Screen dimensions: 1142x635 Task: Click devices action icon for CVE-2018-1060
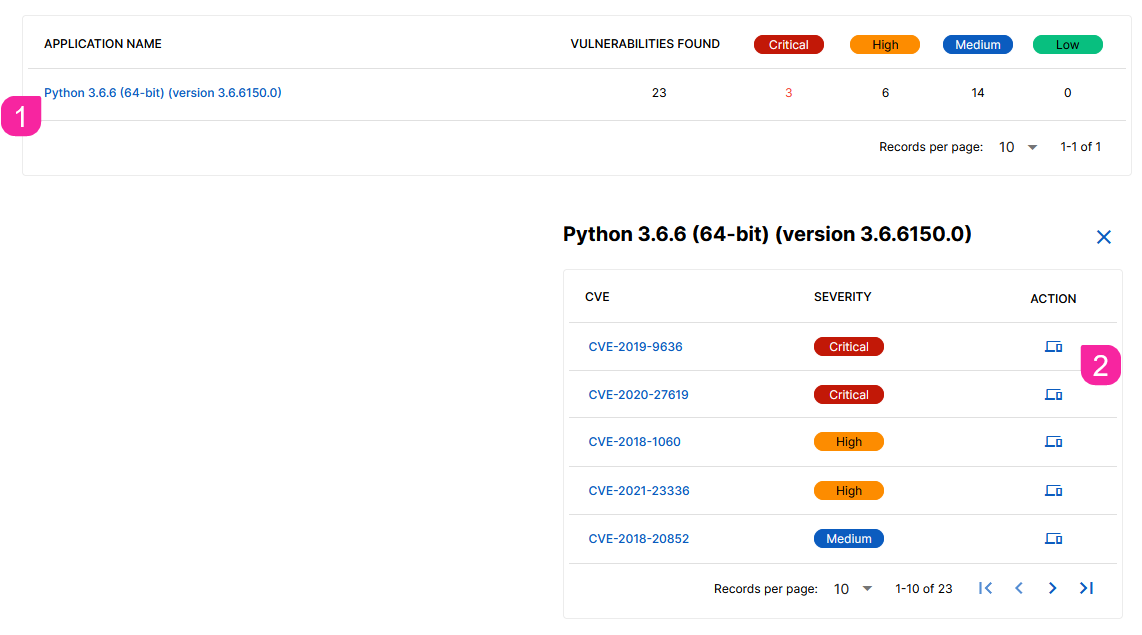pos(1053,441)
